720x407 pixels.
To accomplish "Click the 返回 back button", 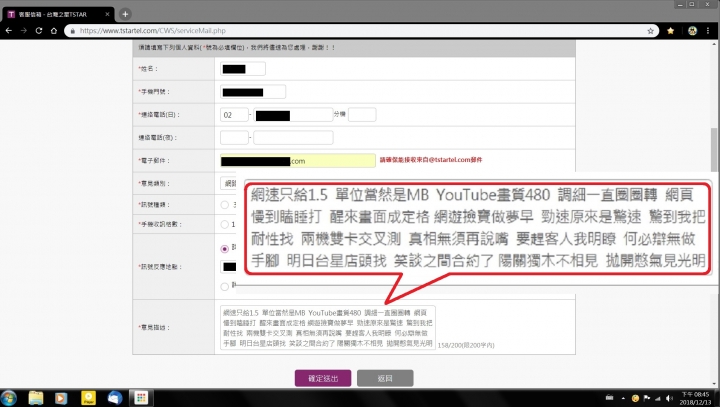I will [x=385, y=378].
